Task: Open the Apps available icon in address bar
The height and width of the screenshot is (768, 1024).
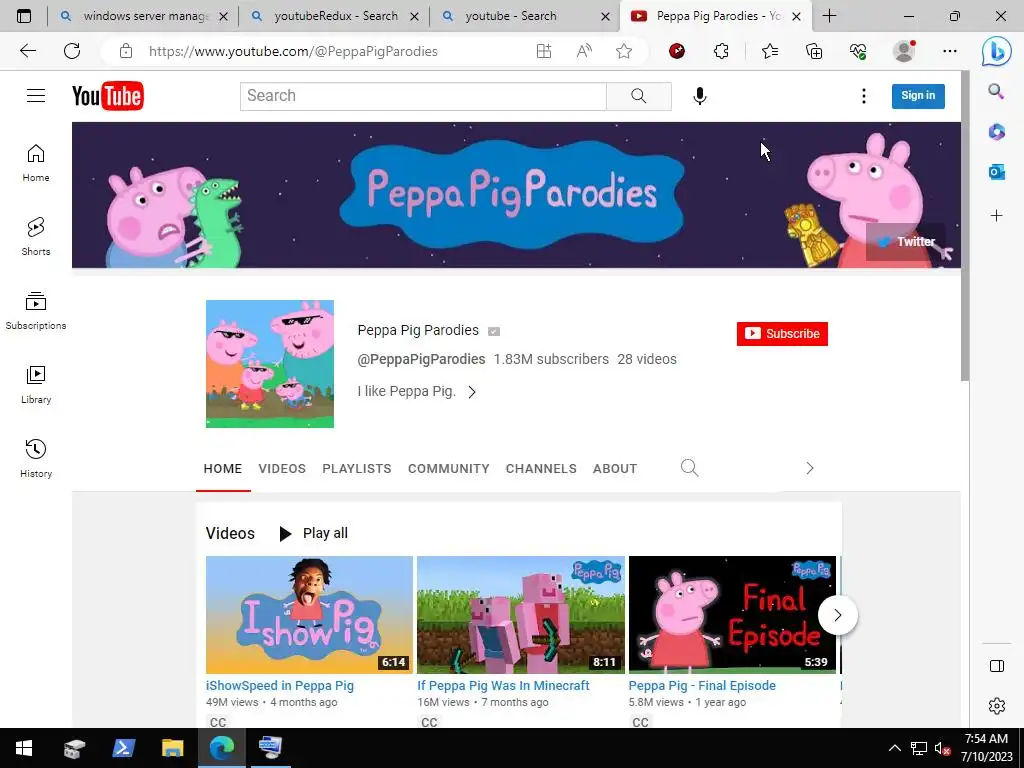Action: (543, 51)
